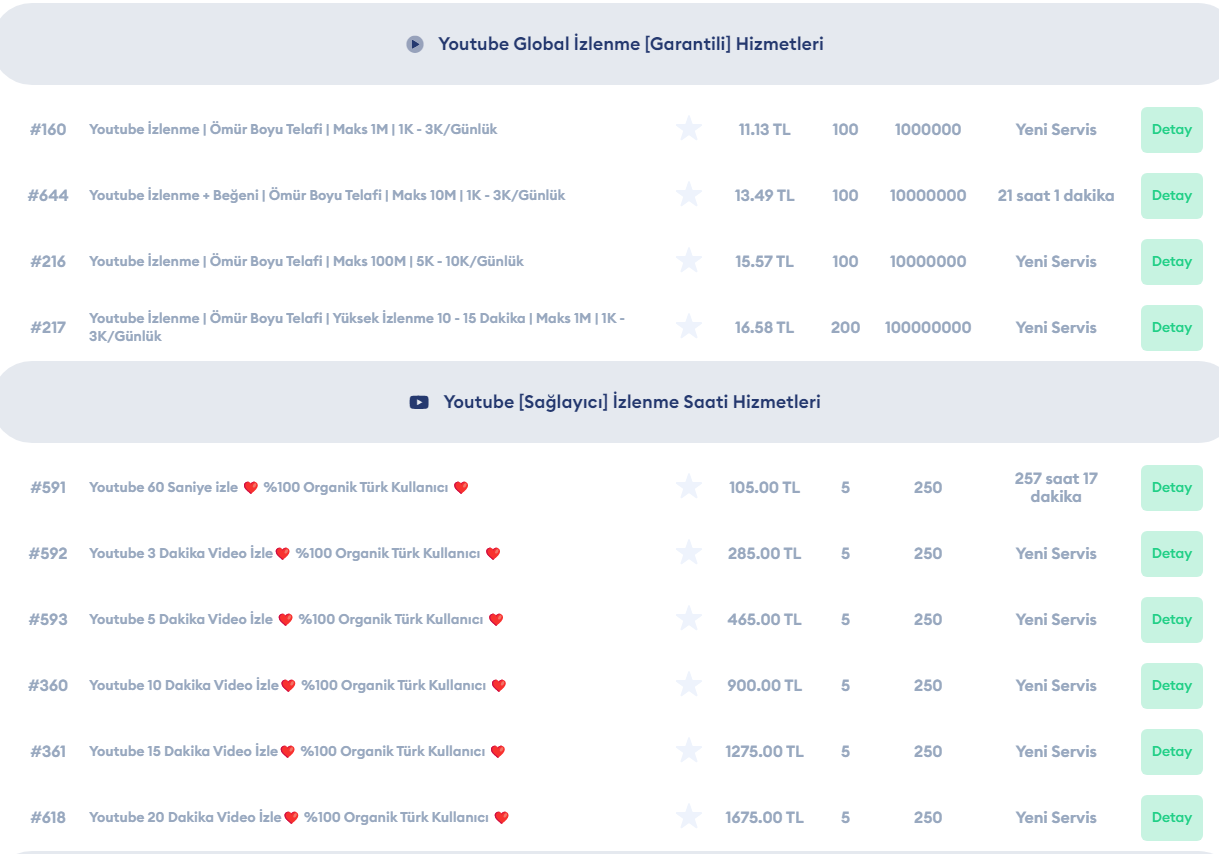Click service ID #216
The image size is (1219, 854).
pyautogui.click(x=48, y=261)
